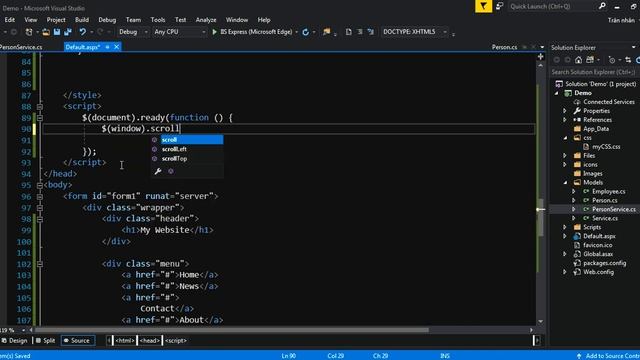Collapse the menu div at line 102
The width and height of the screenshot is (640, 360).
click(40, 264)
